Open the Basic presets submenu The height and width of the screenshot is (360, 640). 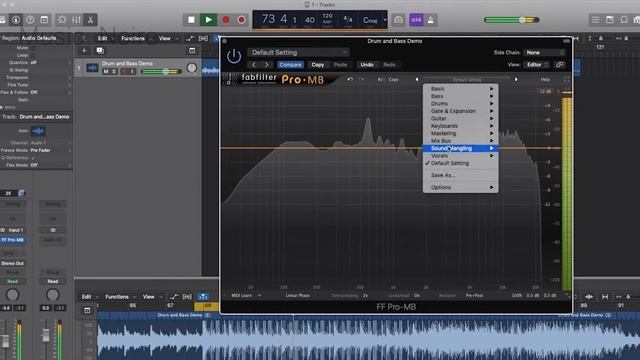coord(460,89)
